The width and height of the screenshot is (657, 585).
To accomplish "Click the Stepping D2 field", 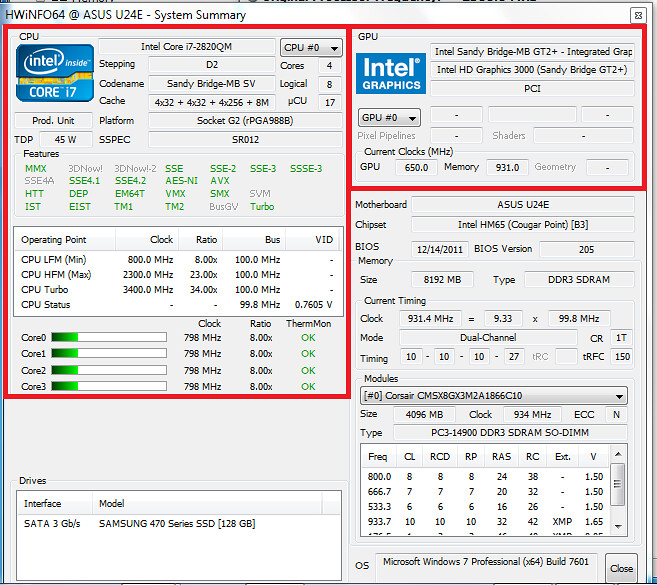I will [212, 65].
